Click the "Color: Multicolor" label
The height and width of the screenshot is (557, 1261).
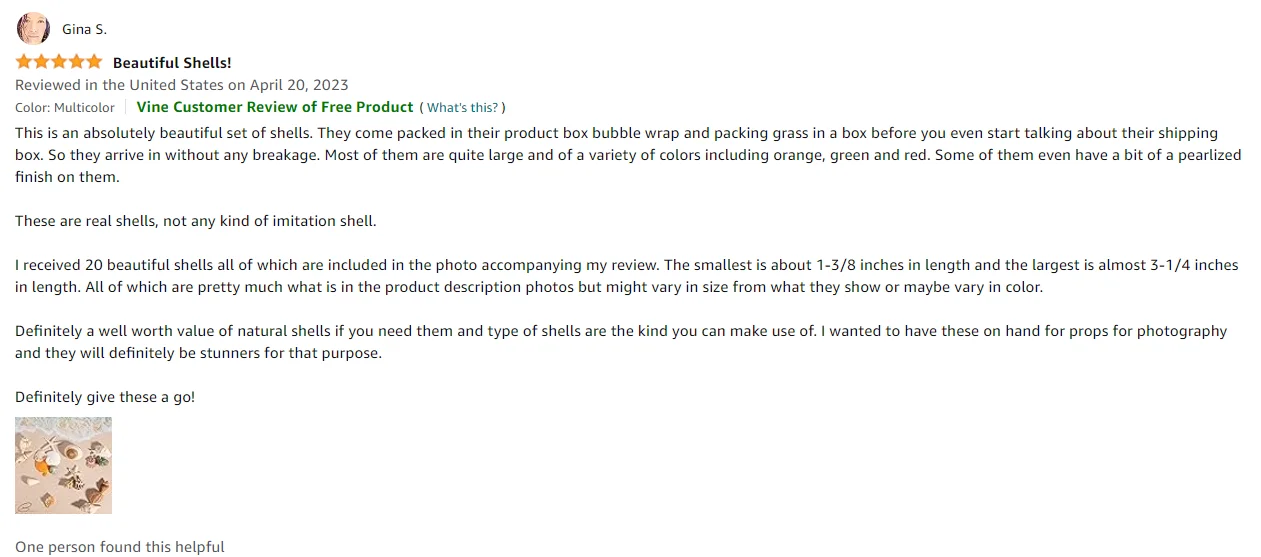65,107
